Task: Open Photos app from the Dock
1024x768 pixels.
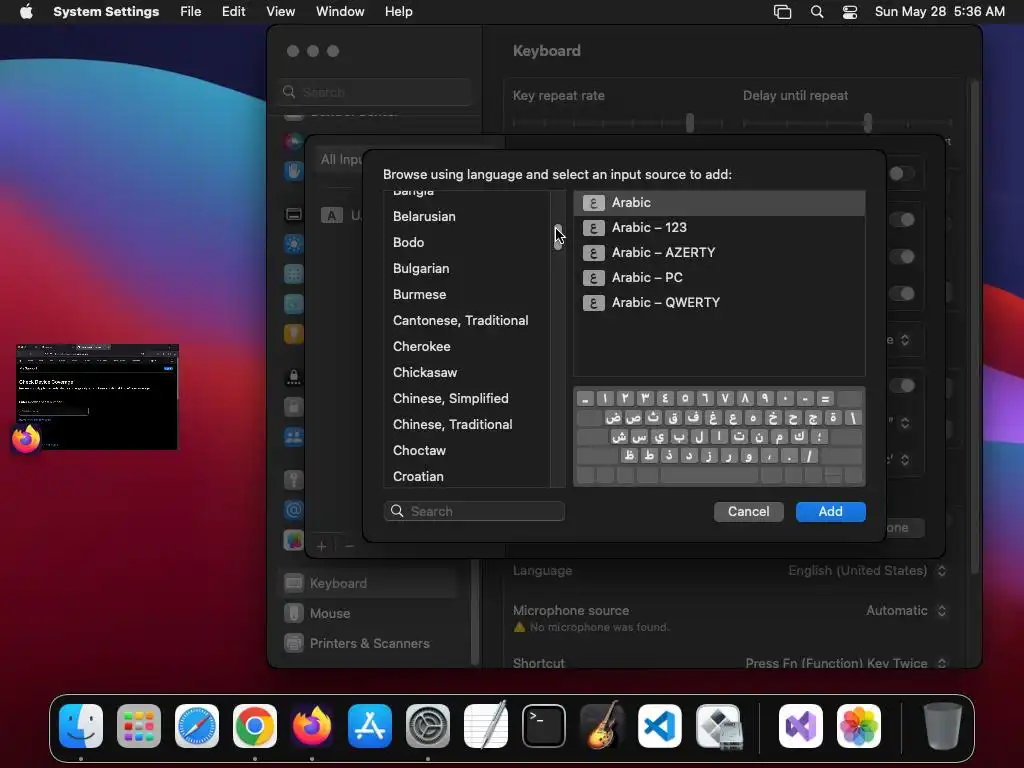Action: (x=859, y=726)
